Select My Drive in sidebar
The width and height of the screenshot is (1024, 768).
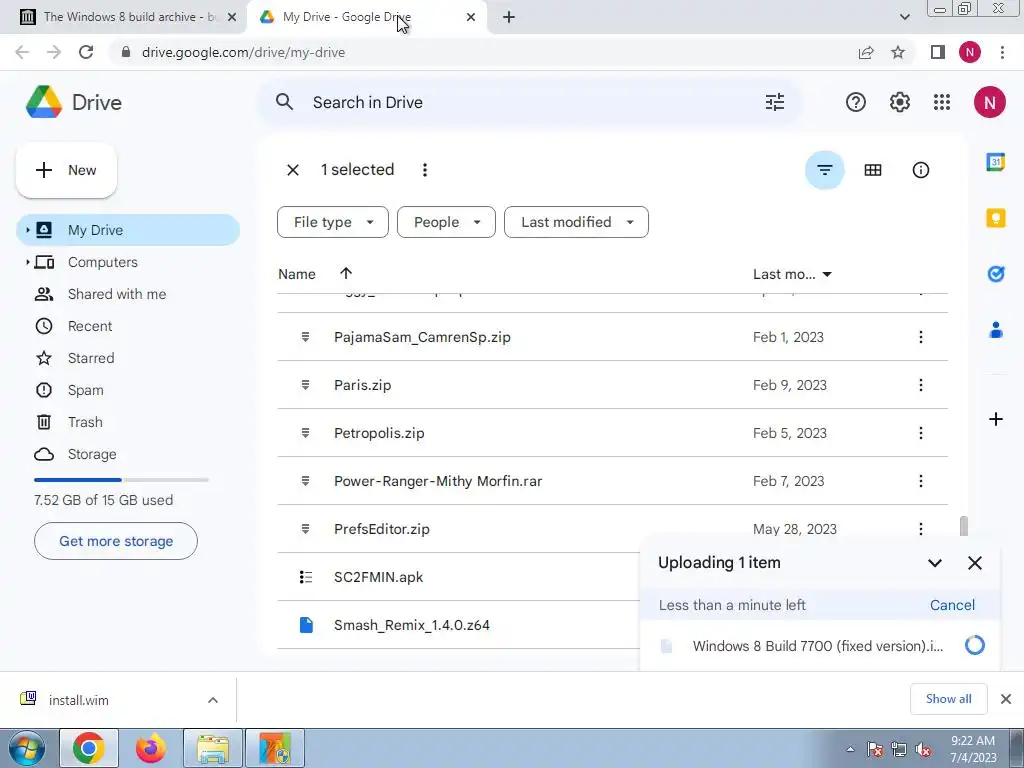coord(128,230)
